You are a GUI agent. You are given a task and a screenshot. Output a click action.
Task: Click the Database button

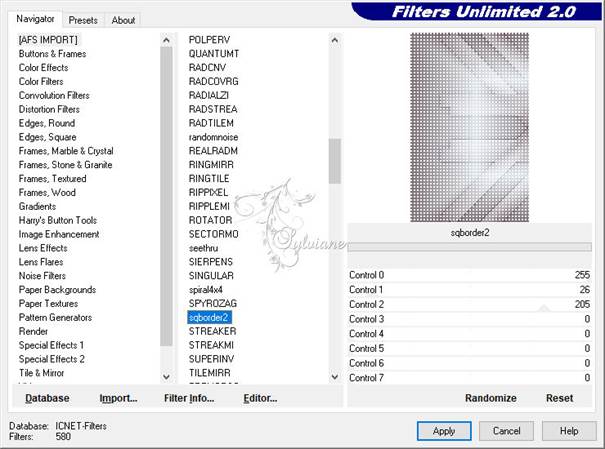pos(47,398)
